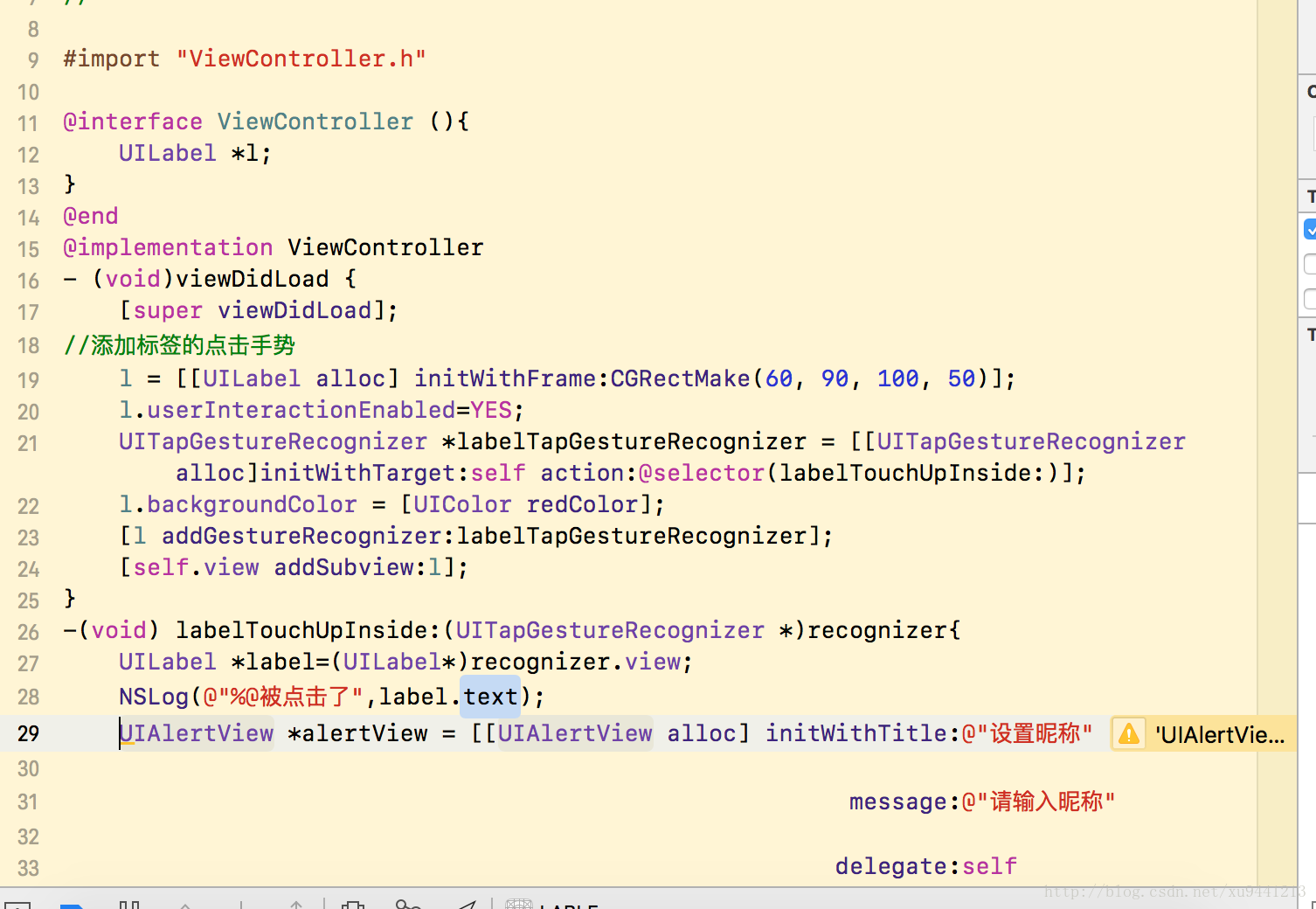The width and height of the screenshot is (1316, 909).
Task: Click the addGestureRecognizer: method on line 23
Action: coord(308,536)
